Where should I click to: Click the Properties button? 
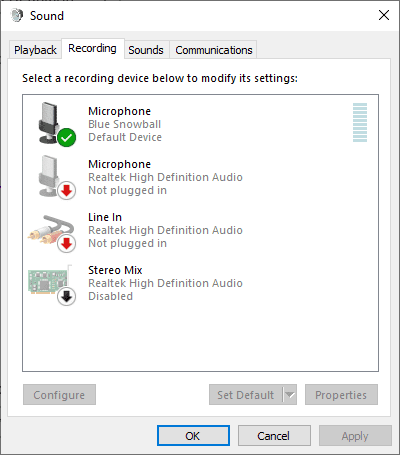tap(341, 395)
